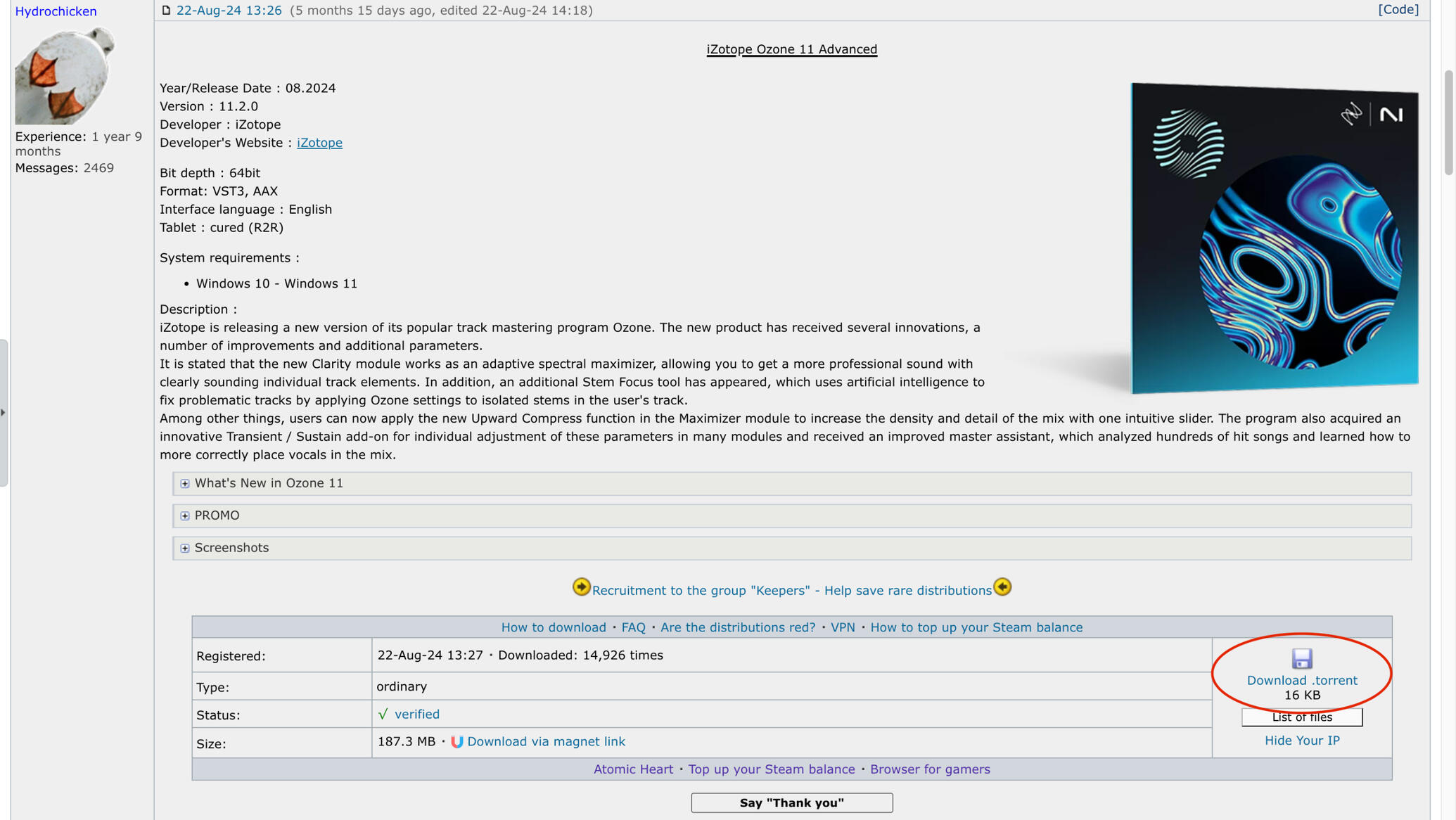Expand What's New in Ozone 11

pos(269,483)
